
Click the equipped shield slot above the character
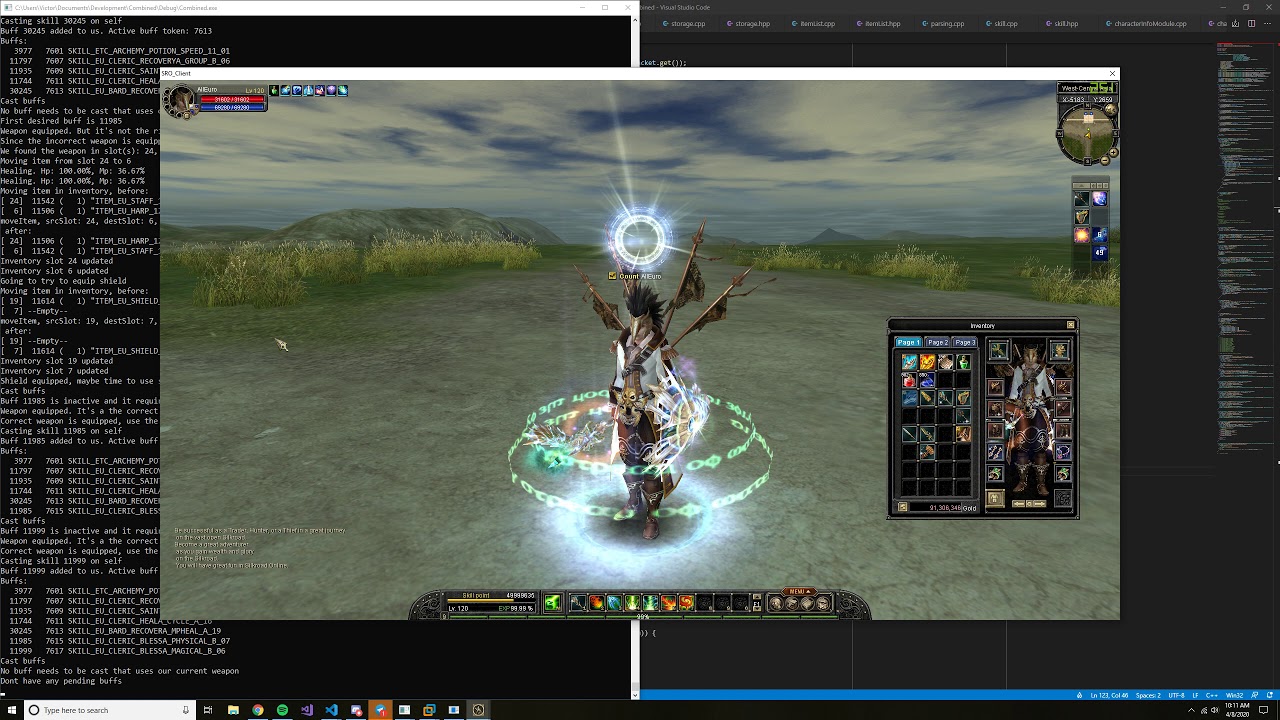pos(1059,350)
